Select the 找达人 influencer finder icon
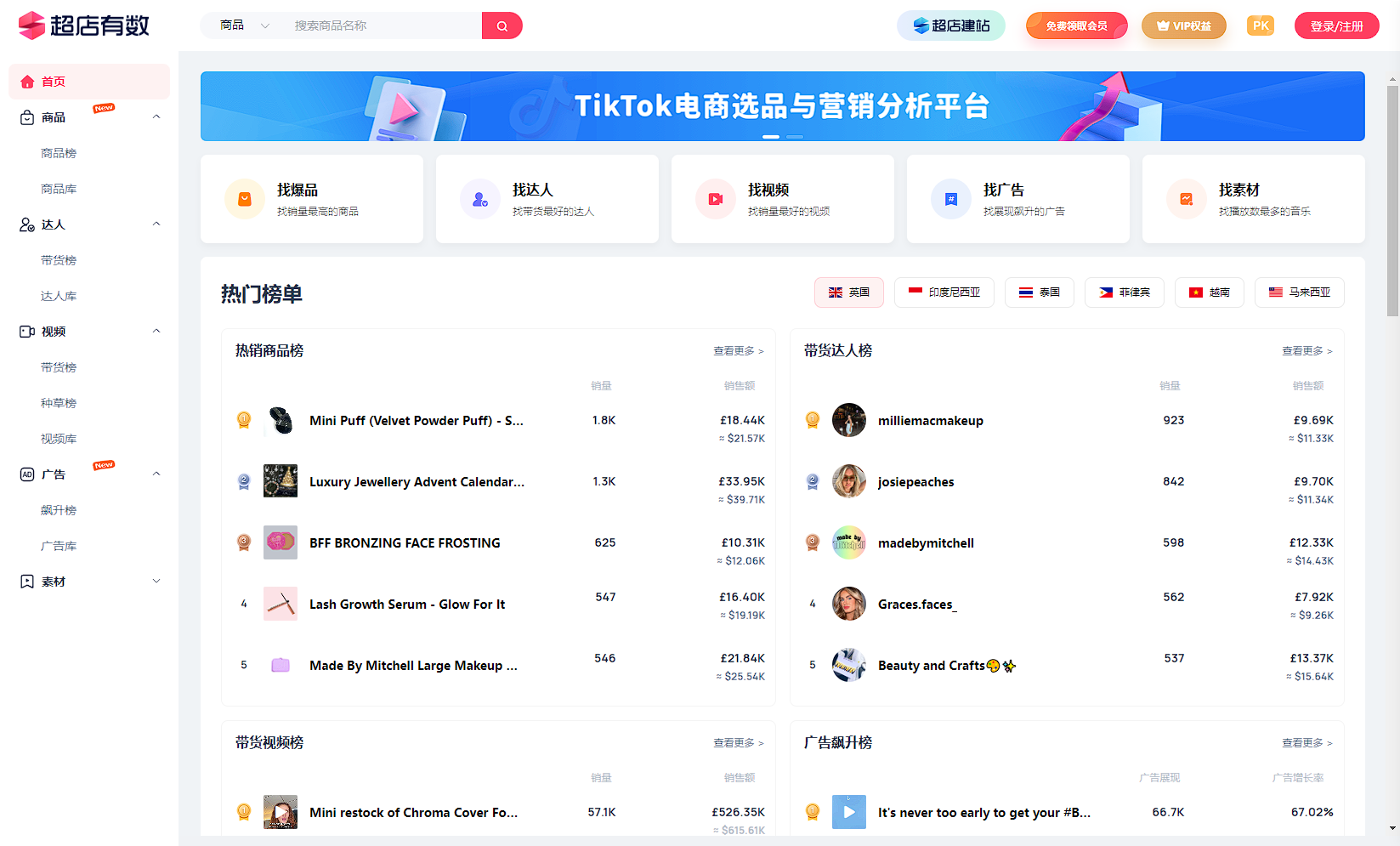The image size is (1400, 846). (x=480, y=198)
